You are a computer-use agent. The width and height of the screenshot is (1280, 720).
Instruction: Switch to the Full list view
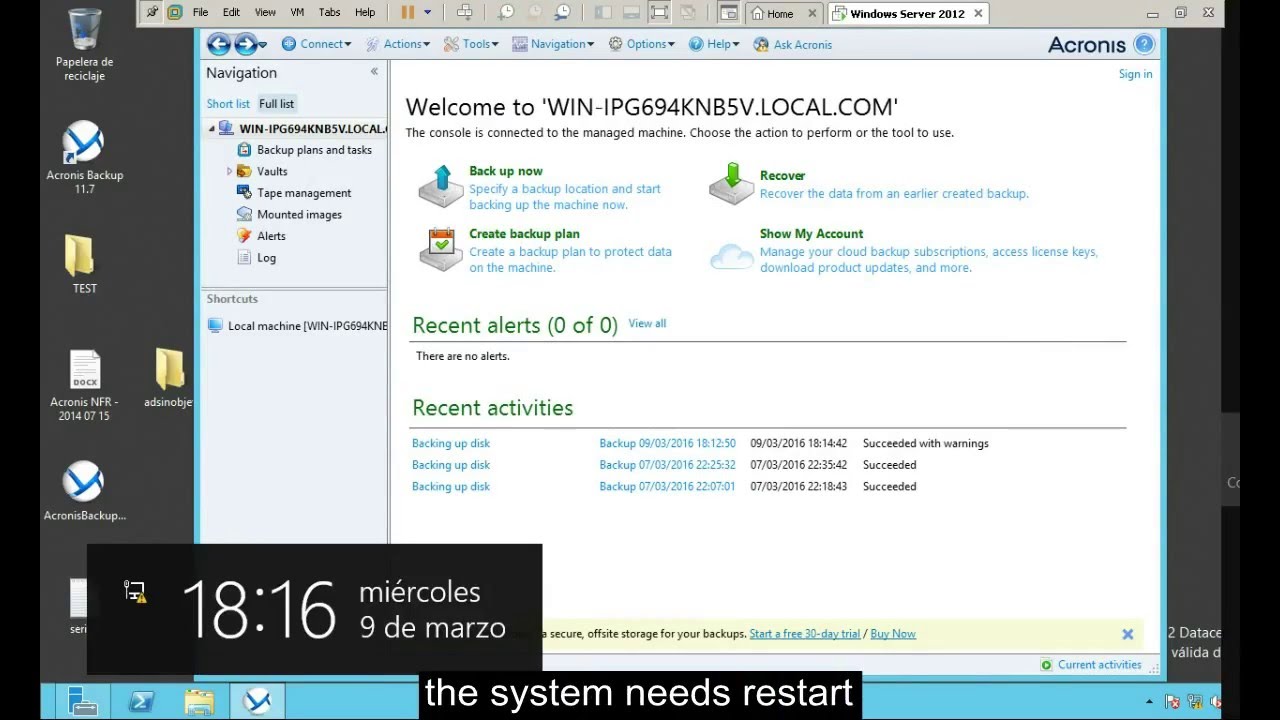click(x=277, y=104)
